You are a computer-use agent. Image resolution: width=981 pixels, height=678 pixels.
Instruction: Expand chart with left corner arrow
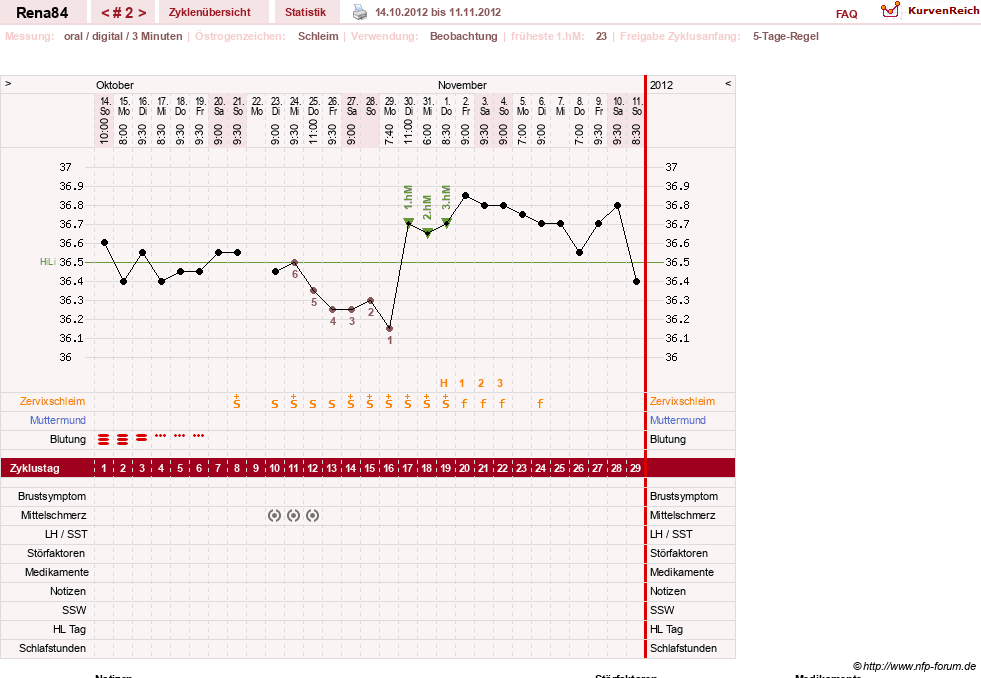pyautogui.click(x=8, y=83)
